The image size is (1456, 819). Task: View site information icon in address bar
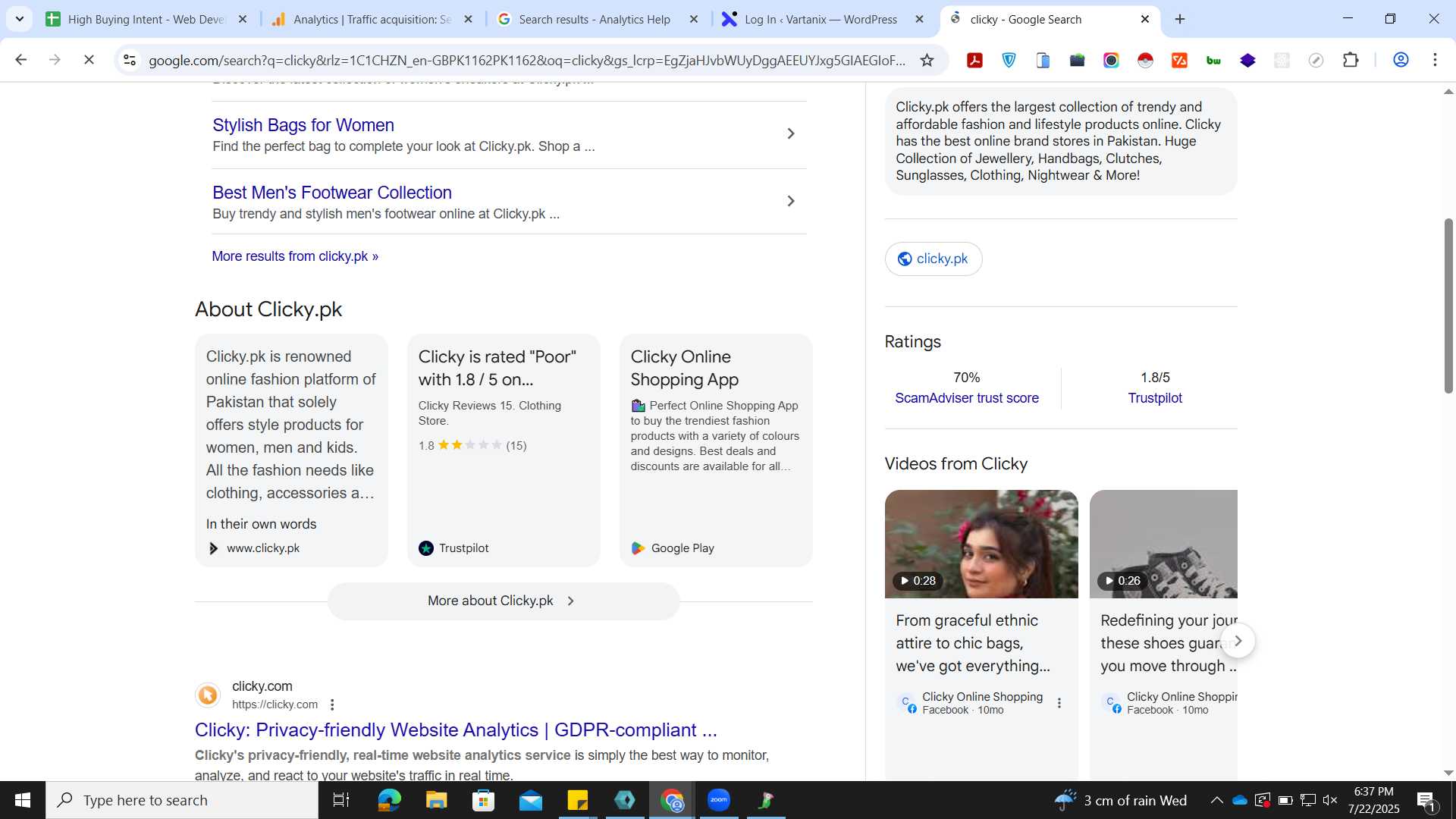[130, 59]
